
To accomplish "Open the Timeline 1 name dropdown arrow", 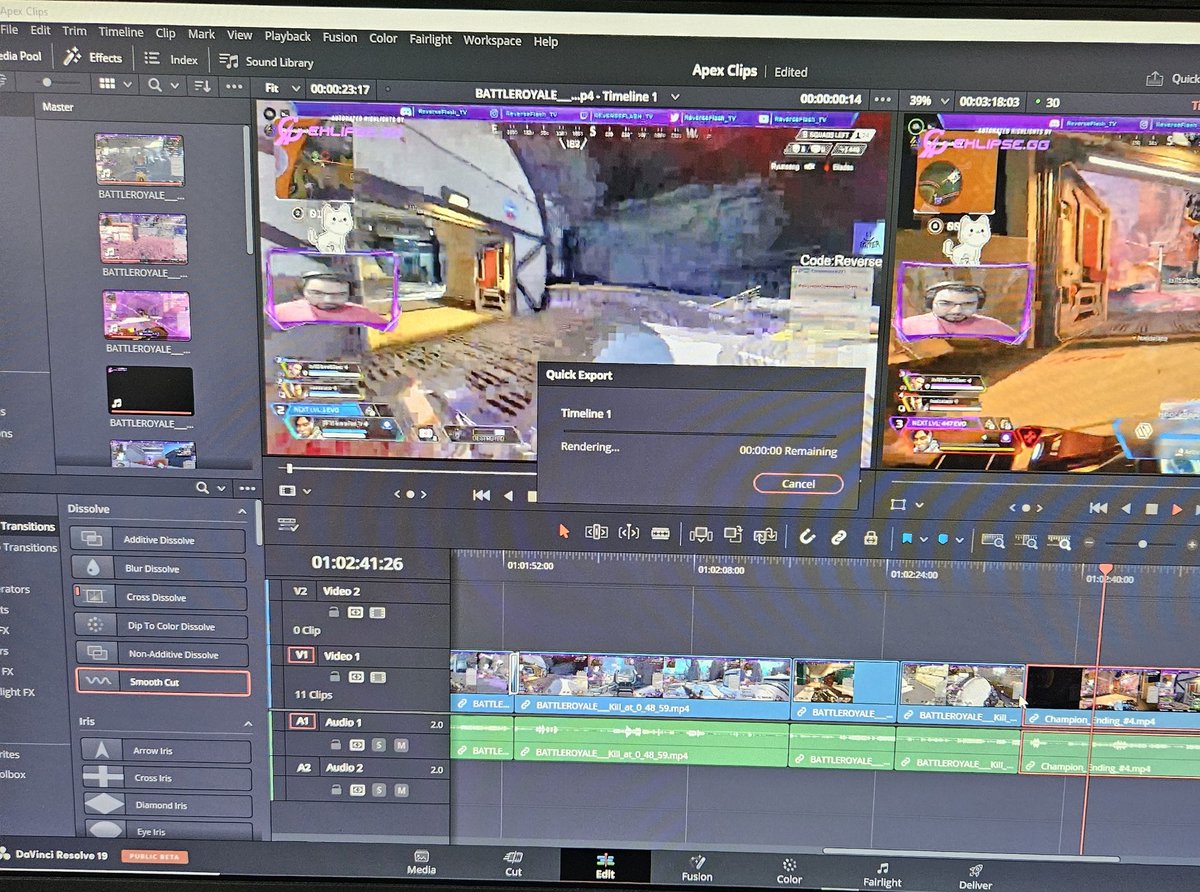I will (675, 96).
